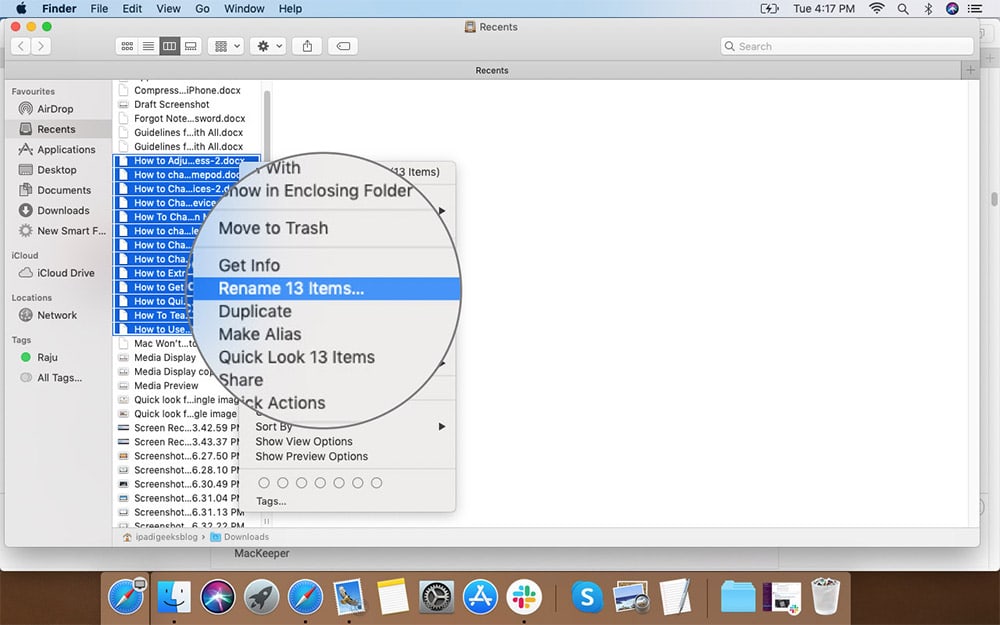Viewport: 1000px width, 625px height.
Task: Select Rename 13 Items in the context menu
Action: 290,288
